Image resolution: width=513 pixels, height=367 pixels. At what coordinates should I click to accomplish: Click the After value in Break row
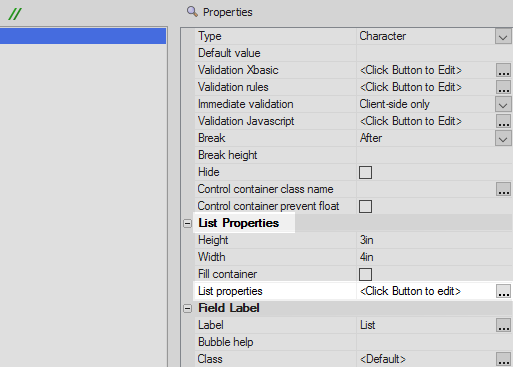[371, 138]
